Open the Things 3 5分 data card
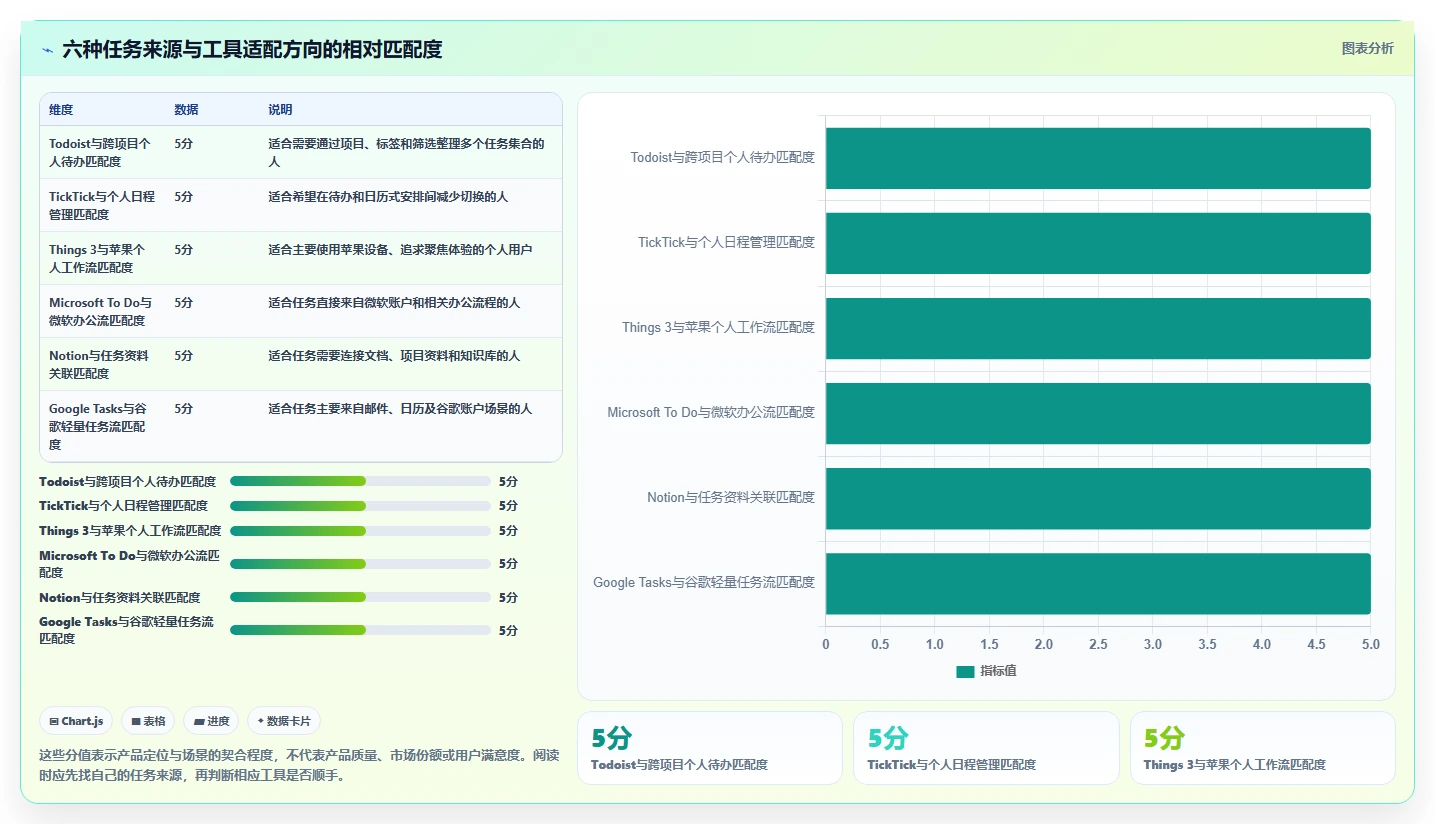The height and width of the screenshot is (824, 1435). pyautogui.click(x=1263, y=748)
